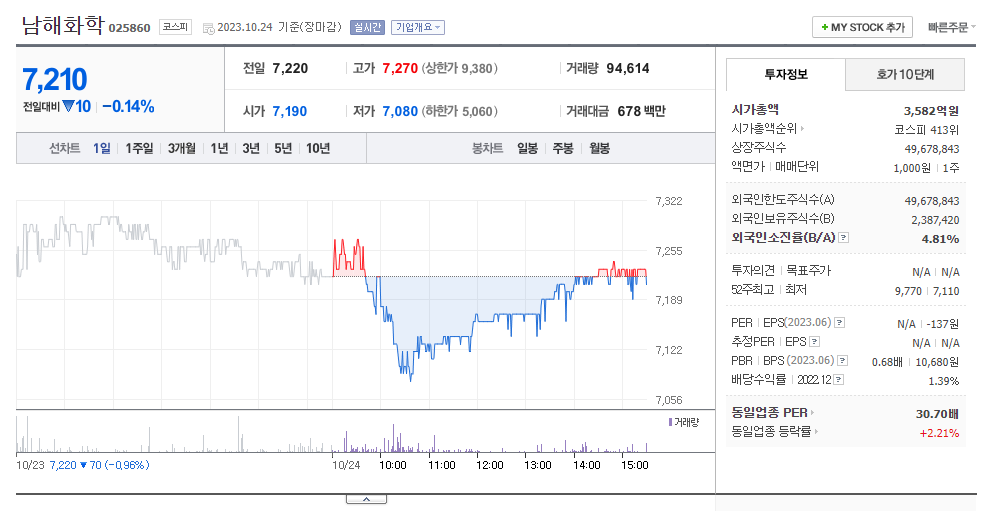The width and height of the screenshot is (988, 511).
Task: Click the 외국인소진율 value 4.81%
Action: [x=940, y=239]
